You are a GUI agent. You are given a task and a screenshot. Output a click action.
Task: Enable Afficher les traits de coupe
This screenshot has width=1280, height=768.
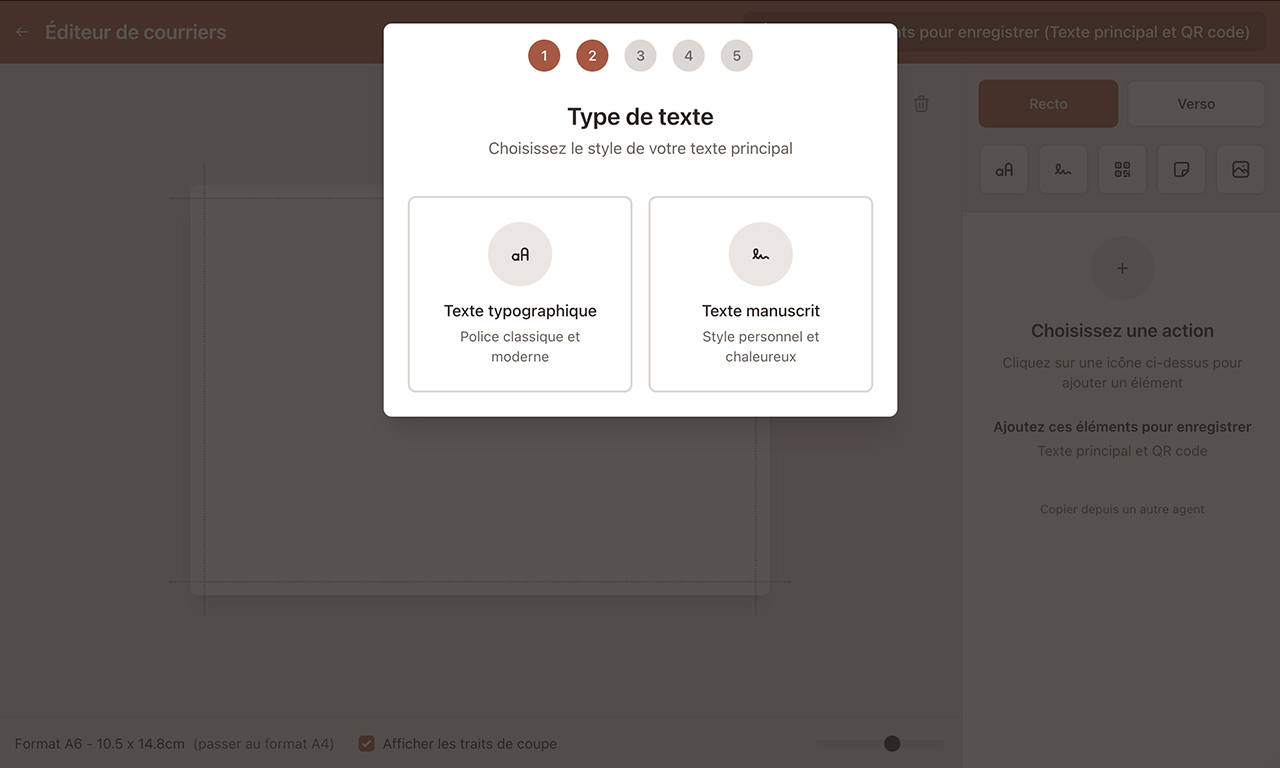(x=367, y=743)
